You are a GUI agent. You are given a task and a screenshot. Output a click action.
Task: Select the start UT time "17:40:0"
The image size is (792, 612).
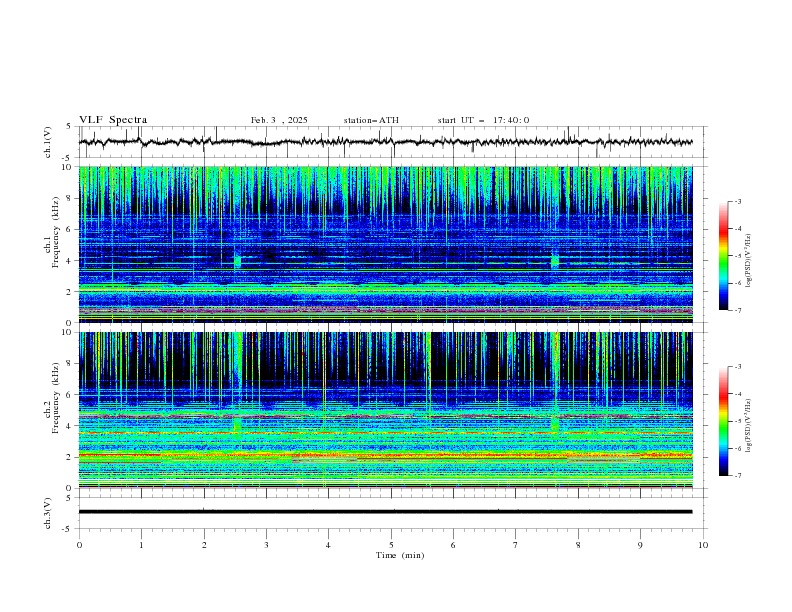[511, 120]
